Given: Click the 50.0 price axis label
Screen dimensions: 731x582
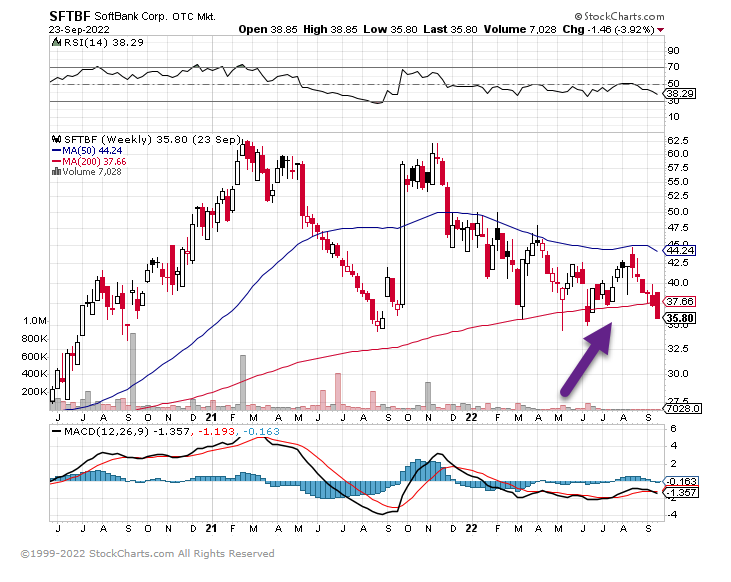Looking at the screenshot, I should [x=678, y=212].
